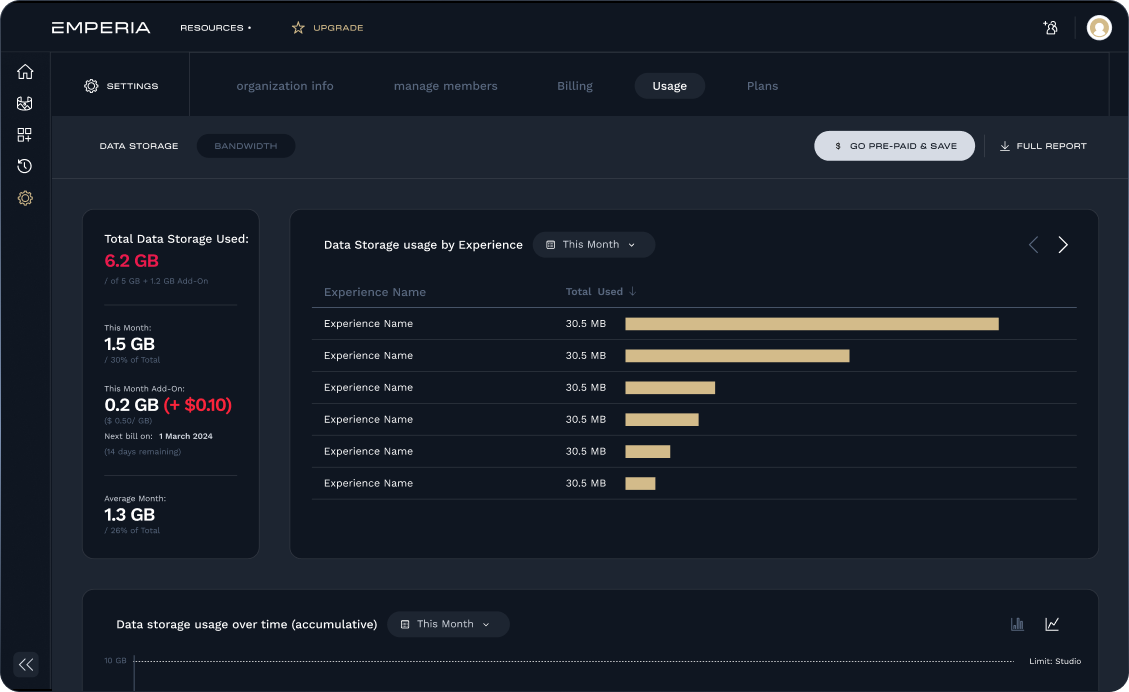Click the user profile avatar
The image size is (1129, 692).
(1099, 28)
